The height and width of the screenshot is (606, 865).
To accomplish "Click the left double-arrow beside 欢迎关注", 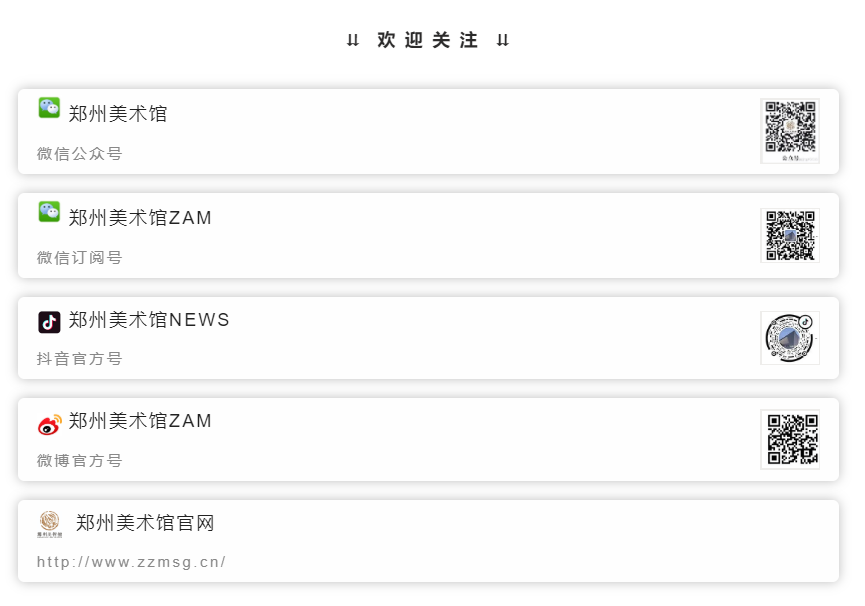I will point(353,41).
